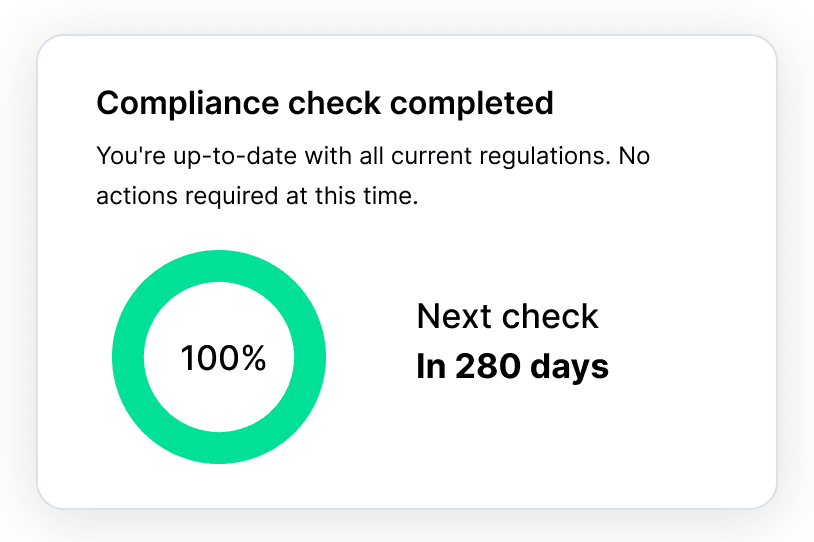Click the "actions required at this time" line
Image resolution: width=814 pixels, height=542 pixels.
[x=257, y=196]
